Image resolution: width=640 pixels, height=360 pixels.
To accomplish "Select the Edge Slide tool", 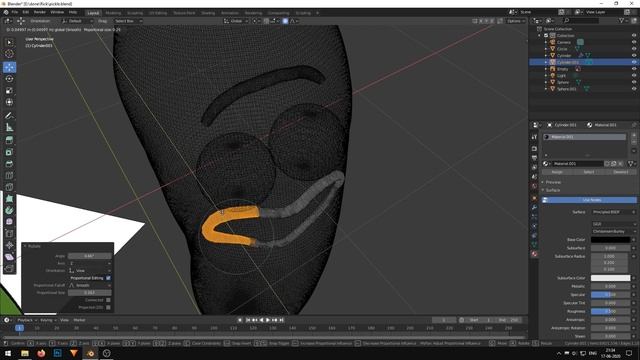I will pyautogui.click(x=9, y=233).
